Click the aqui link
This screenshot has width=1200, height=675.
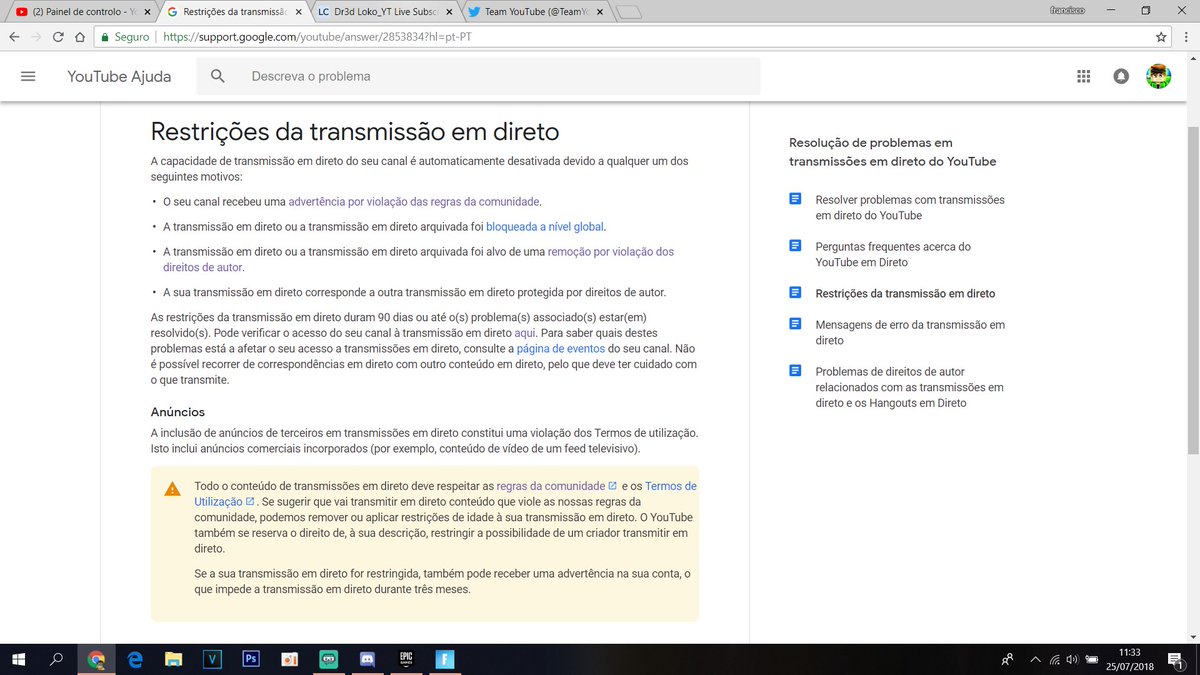tap(526, 332)
